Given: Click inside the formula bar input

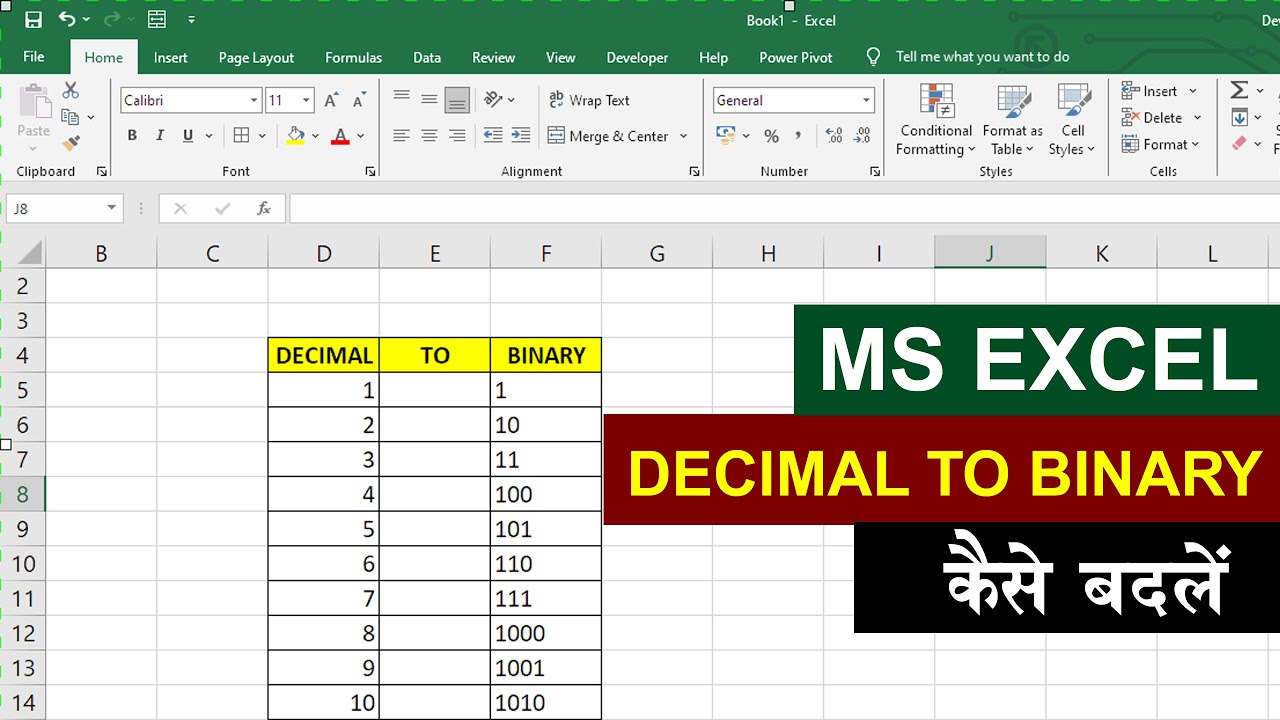Looking at the screenshot, I should tap(784, 208).
